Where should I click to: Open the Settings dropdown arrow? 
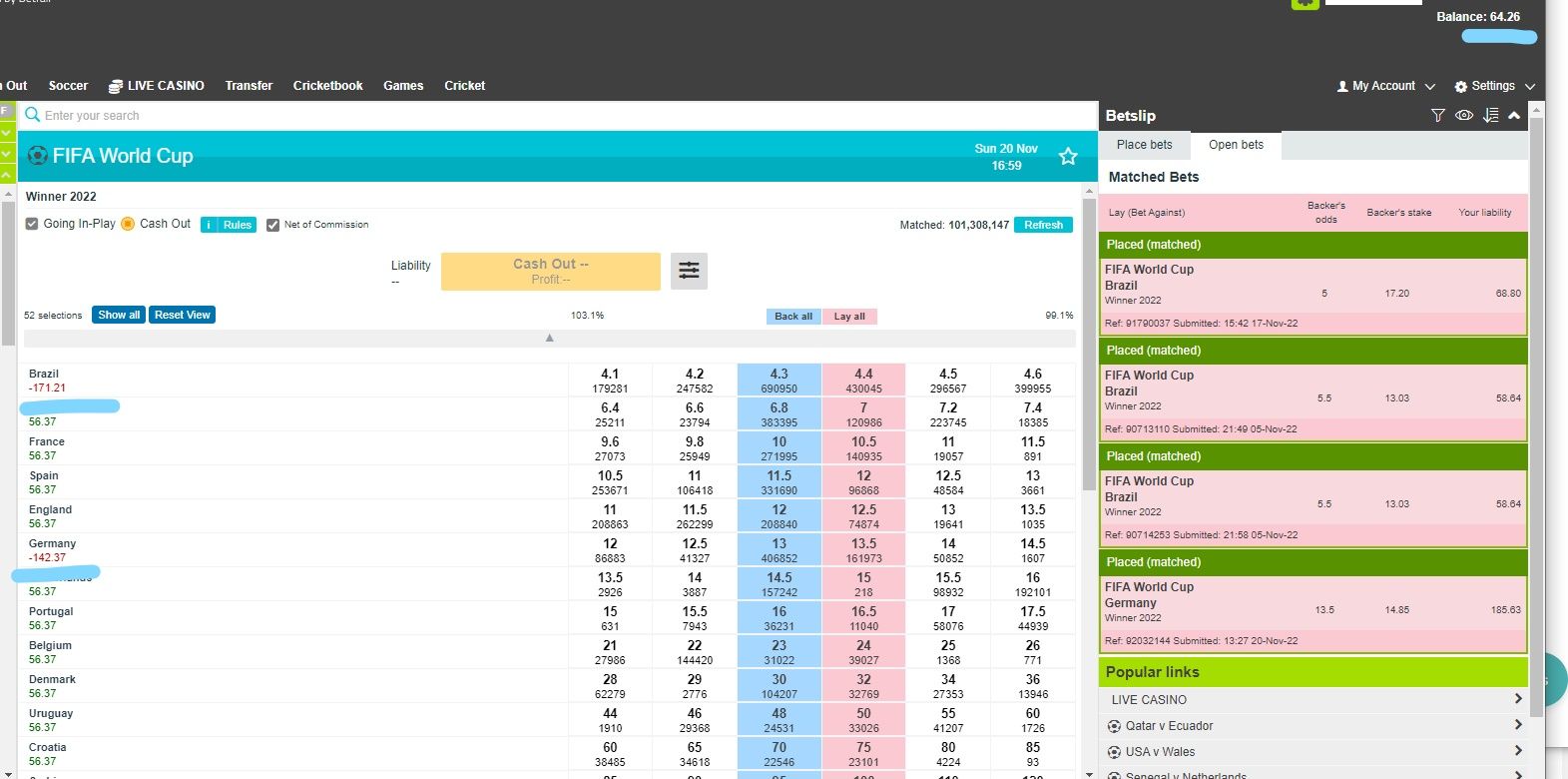point(1530,87)
